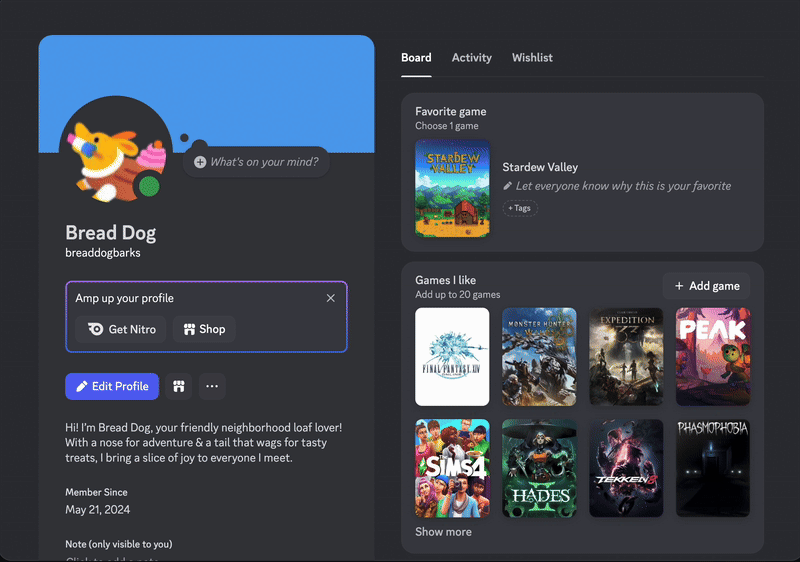Screen dimensions: 800x562
Task: Click the Bread Dog display name
Action: coord(111,233)
